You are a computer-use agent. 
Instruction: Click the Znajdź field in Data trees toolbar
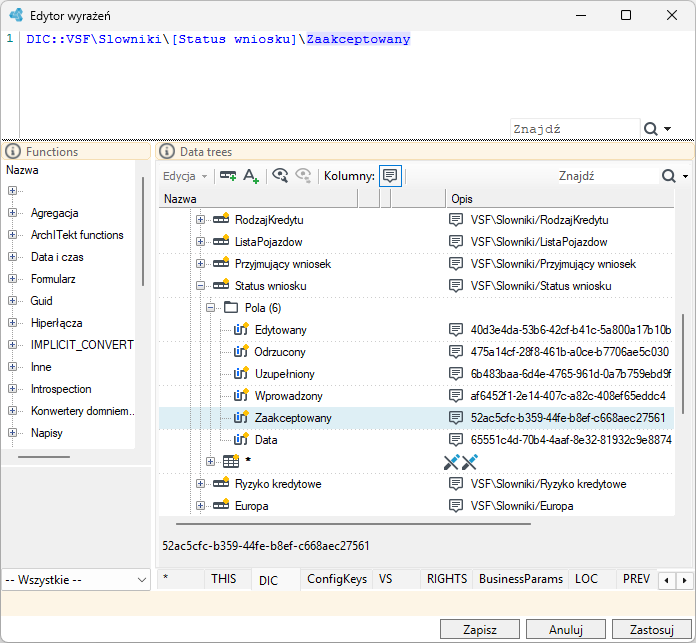[x=607, y=176]
